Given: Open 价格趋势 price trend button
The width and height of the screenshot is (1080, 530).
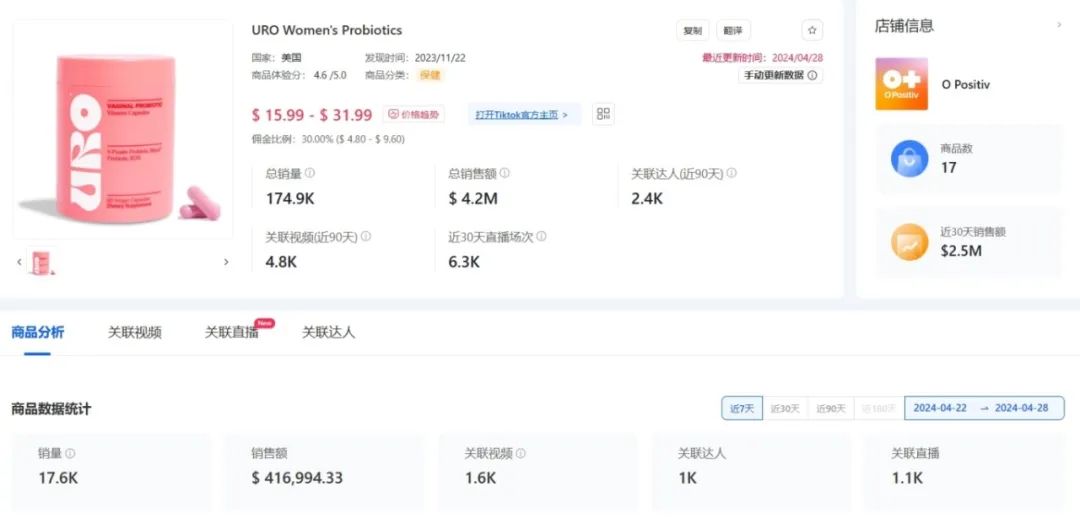Looking at the screenshot, I should click(414, 114).
